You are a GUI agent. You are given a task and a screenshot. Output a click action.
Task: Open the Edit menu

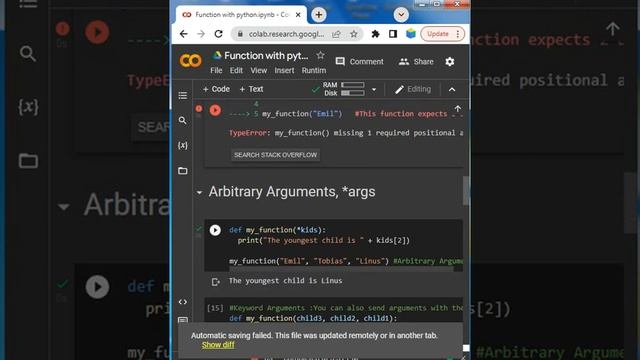point(236,70)
